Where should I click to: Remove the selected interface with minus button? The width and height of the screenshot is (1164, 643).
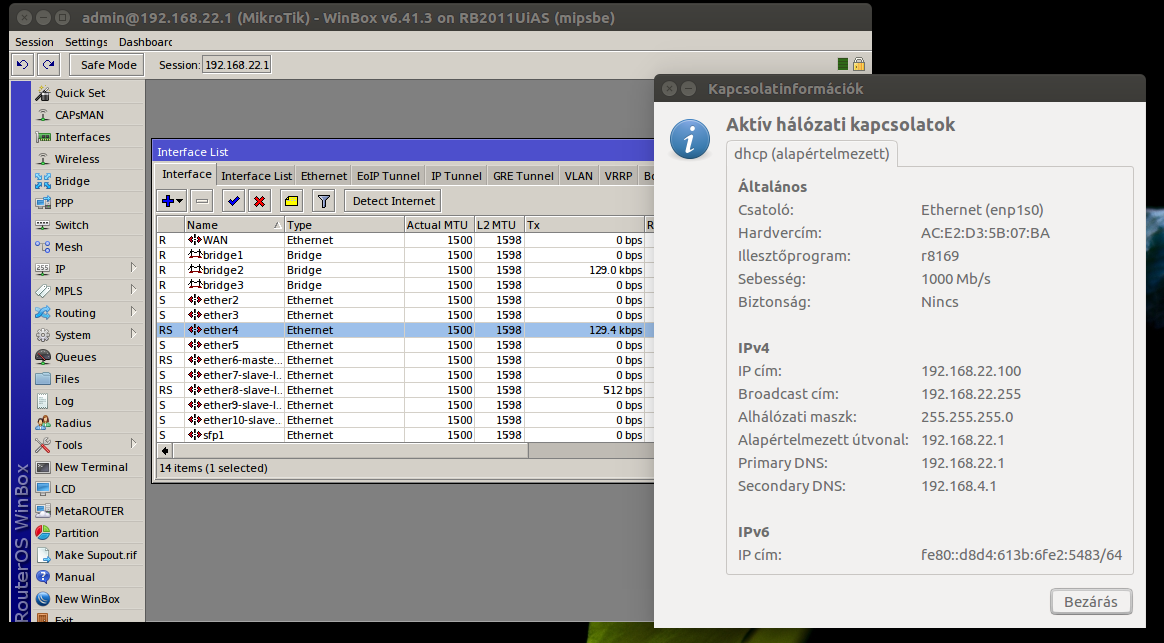(201, 201)
